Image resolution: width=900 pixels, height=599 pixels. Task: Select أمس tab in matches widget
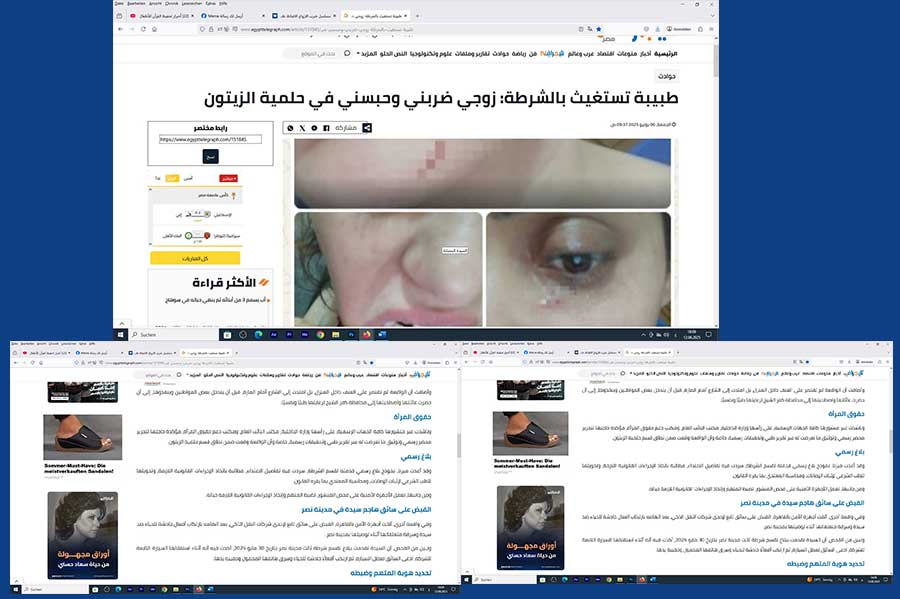pos(188,178)
